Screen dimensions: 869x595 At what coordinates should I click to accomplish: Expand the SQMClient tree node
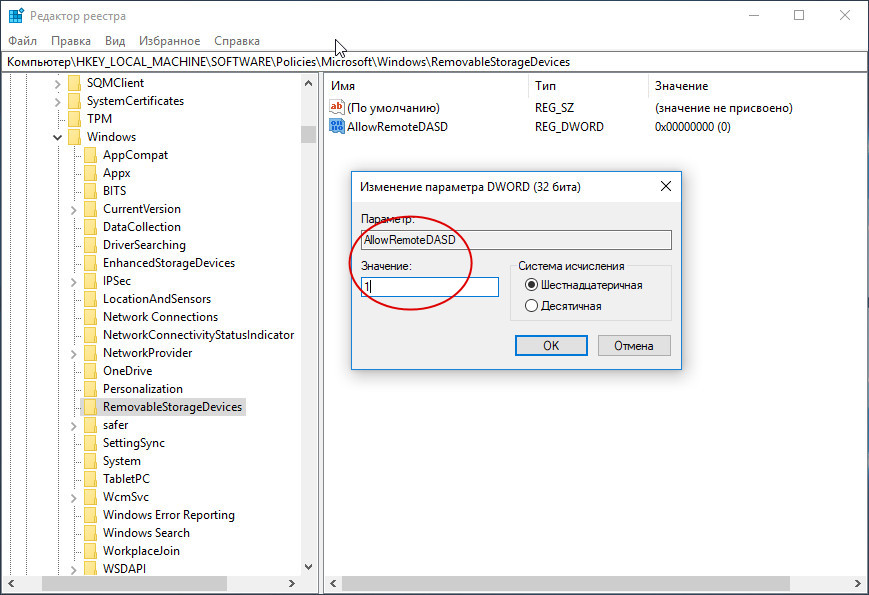58,84
